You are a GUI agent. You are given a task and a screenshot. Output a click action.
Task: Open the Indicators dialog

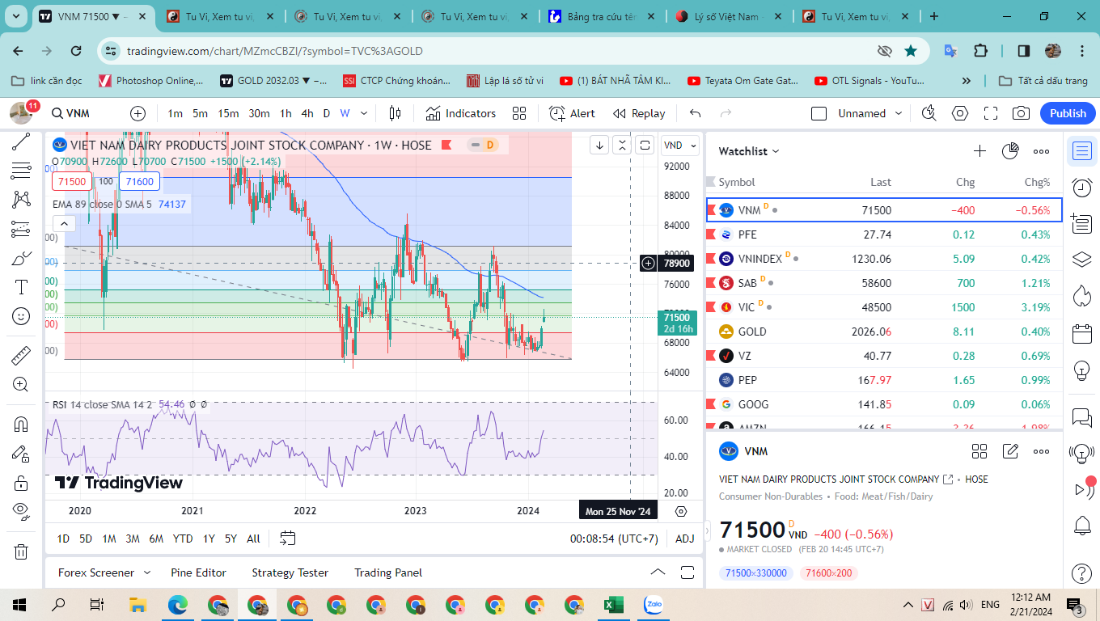(460, 114)
